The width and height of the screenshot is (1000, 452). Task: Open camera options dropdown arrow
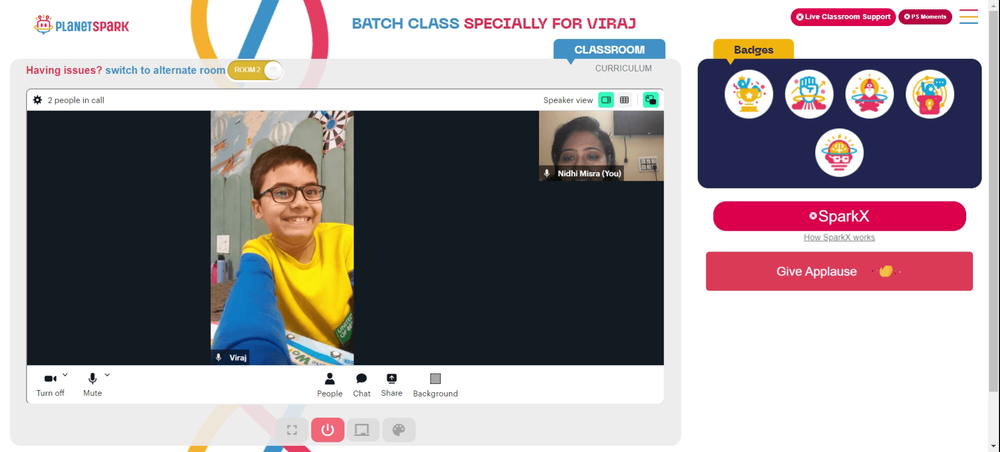65,375
